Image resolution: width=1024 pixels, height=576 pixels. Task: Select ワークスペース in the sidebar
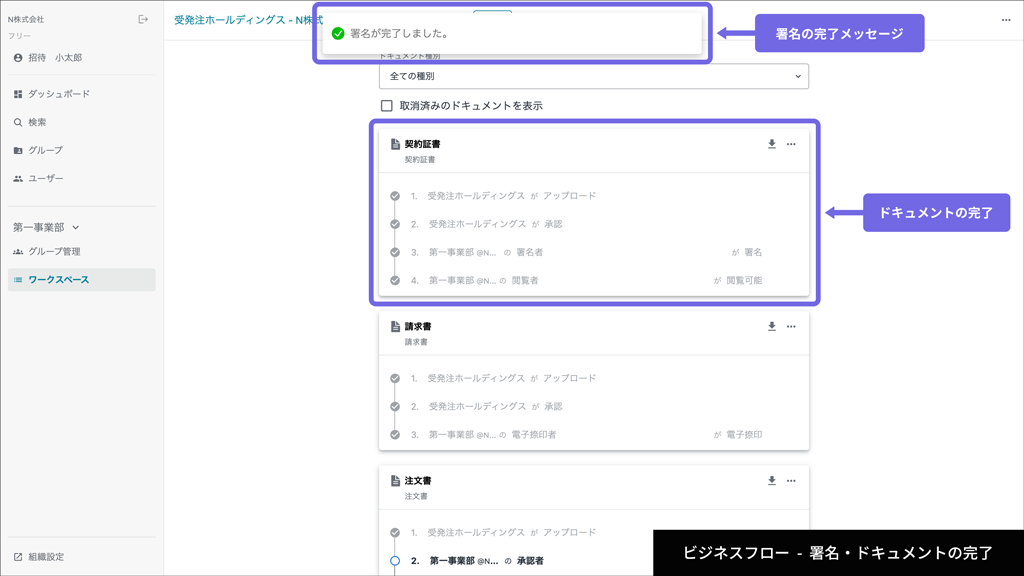click(81, 280)
